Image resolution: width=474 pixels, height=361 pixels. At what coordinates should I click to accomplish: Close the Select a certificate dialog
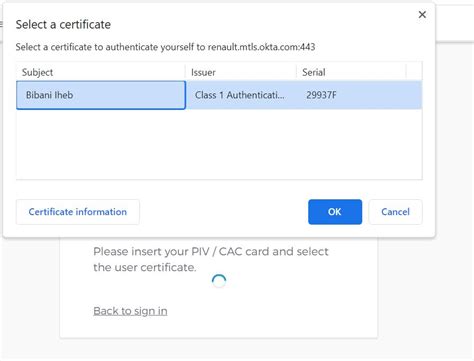[422, 15]
